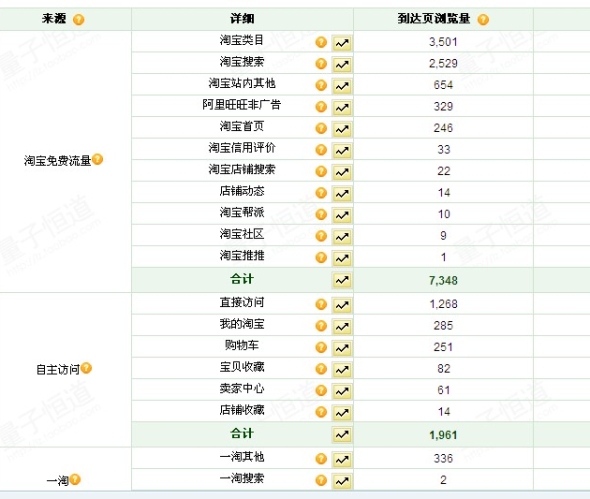The image size is (590, 499).
Task: Click the value 1,268
Action: pos(443,304)
